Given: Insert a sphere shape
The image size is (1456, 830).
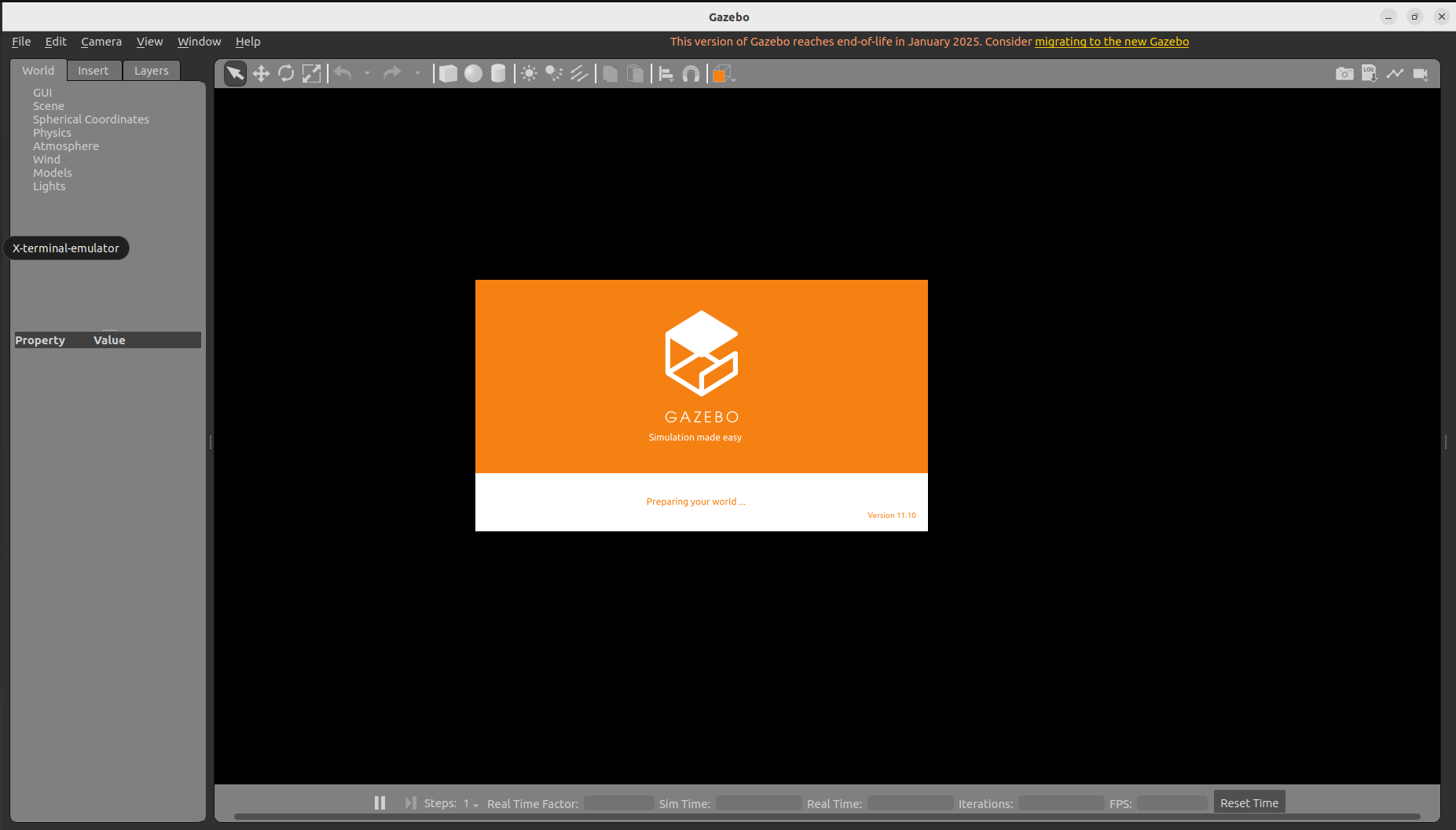Looking at the screenshot, I should coord(473,74).
